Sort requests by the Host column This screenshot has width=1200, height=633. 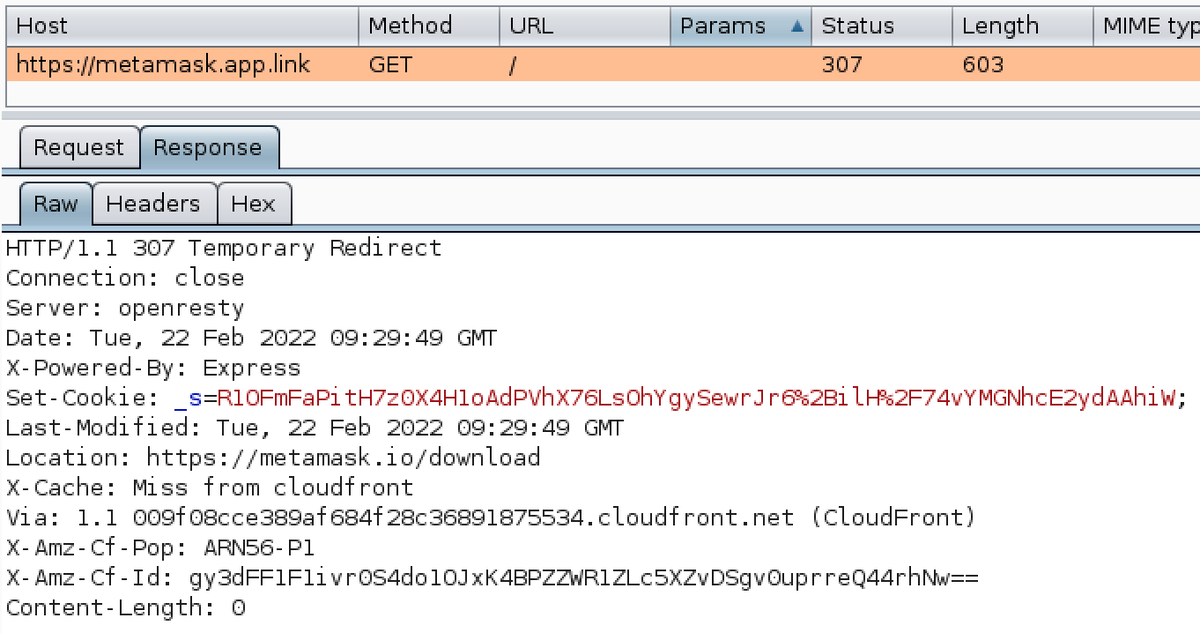[x=180, y=26]
